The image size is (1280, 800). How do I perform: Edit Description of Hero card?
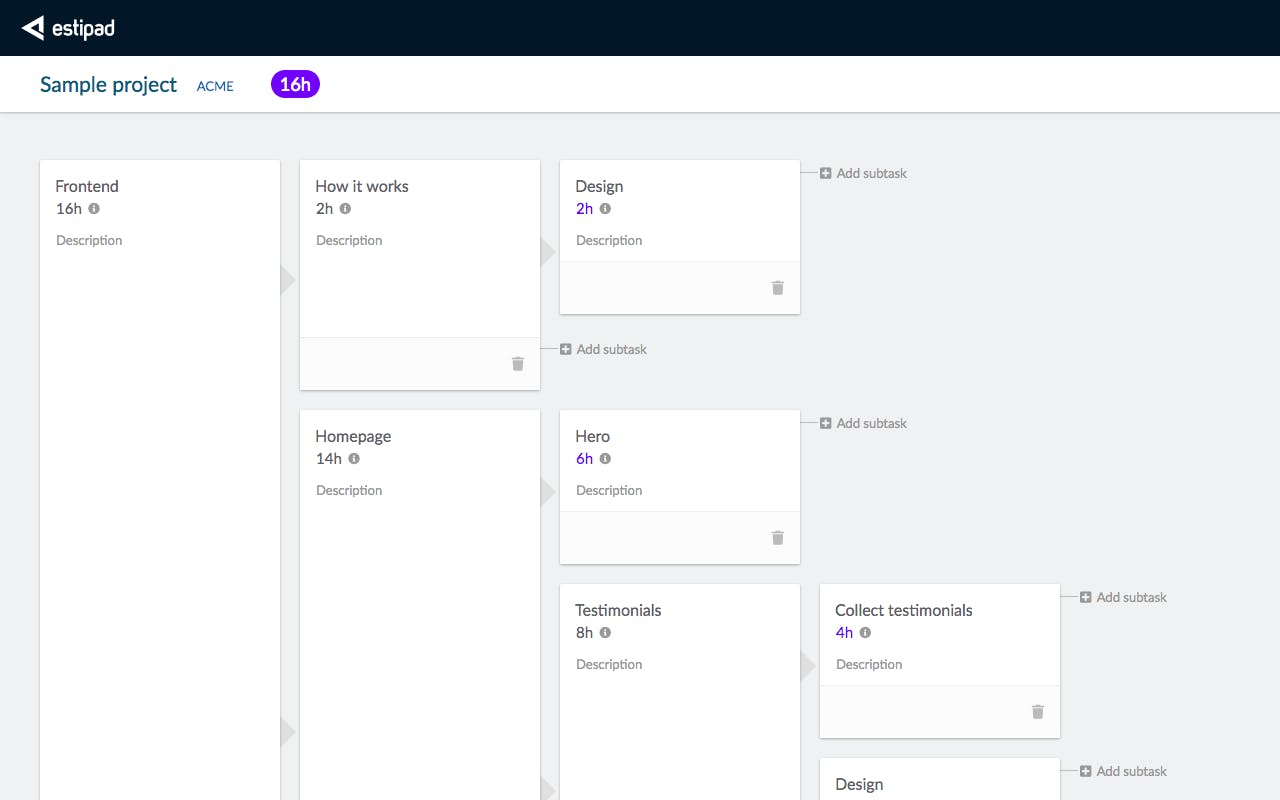coord(609,490)
